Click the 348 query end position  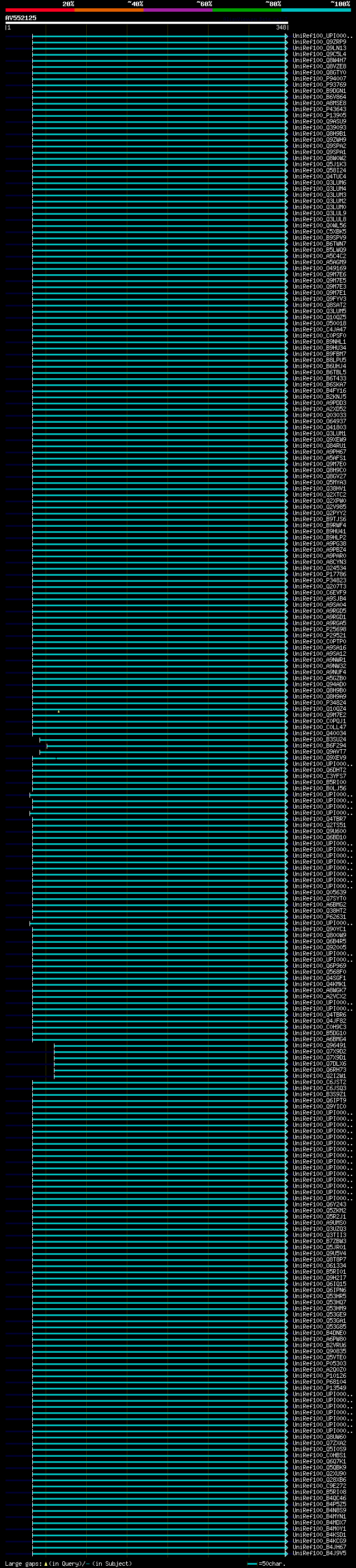click(280, 27)
